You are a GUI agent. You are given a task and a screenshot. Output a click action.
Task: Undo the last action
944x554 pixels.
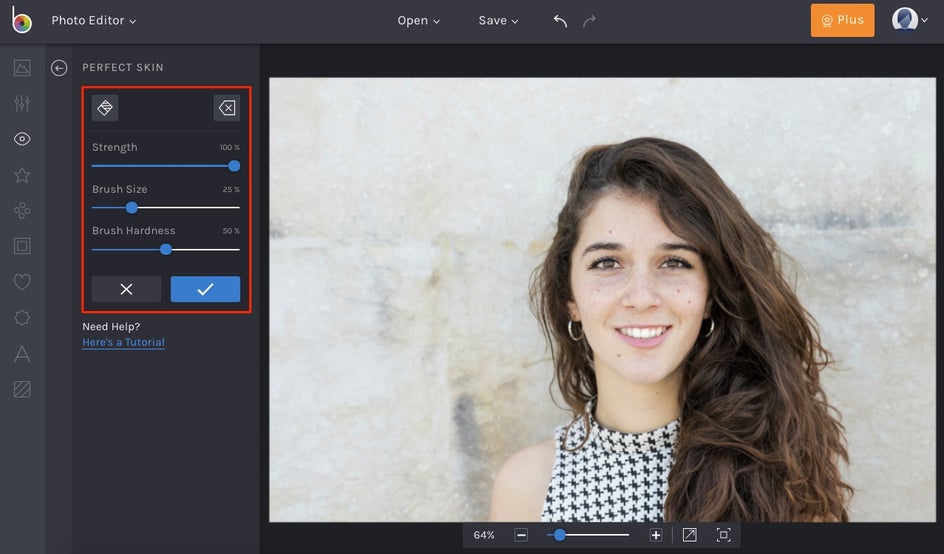[x=560, y=21]
